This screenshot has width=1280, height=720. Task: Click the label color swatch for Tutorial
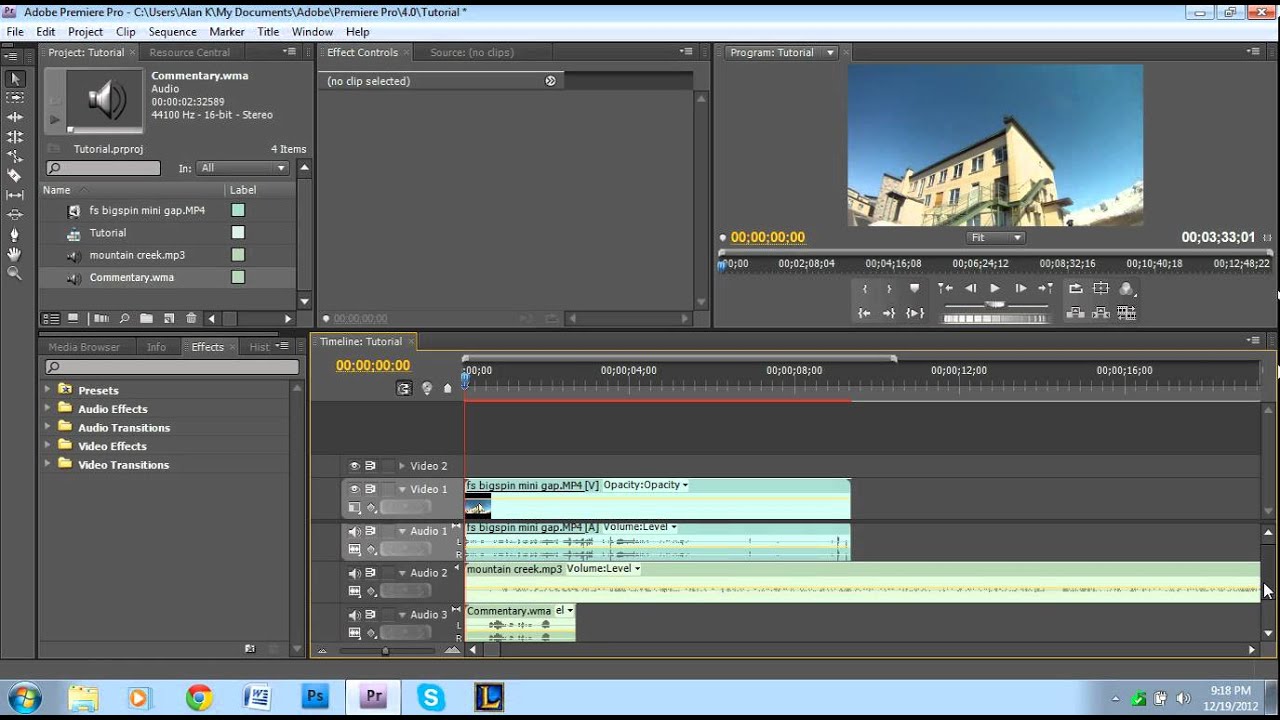click(238, 233)
